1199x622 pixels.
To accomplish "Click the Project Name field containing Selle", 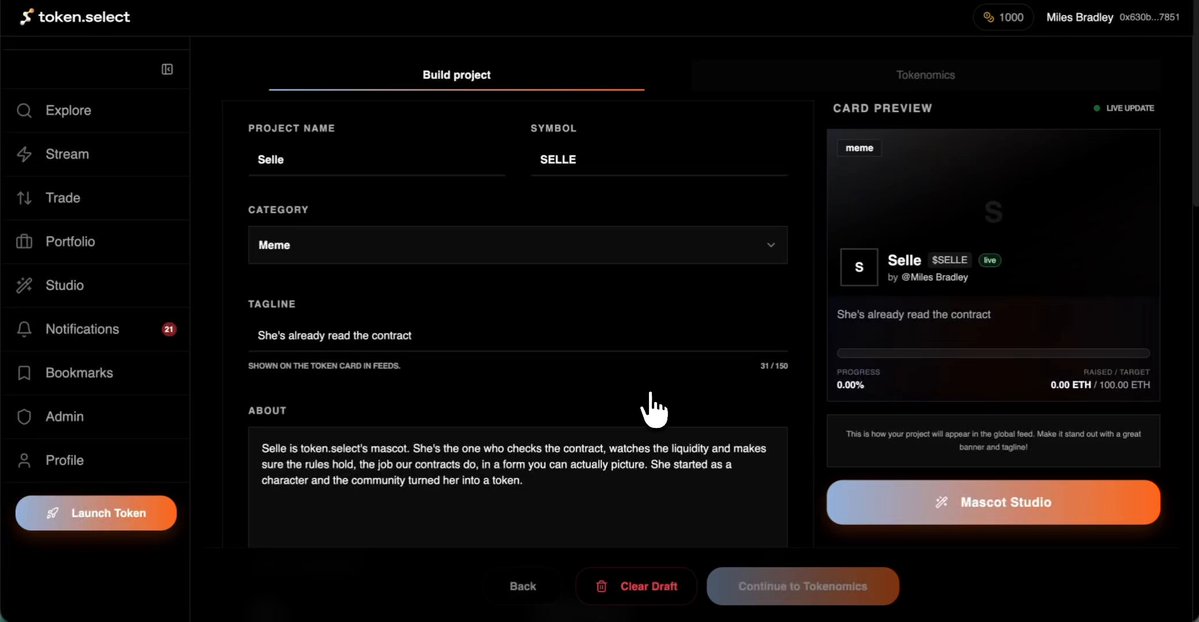I will click(x=377, y=160).
